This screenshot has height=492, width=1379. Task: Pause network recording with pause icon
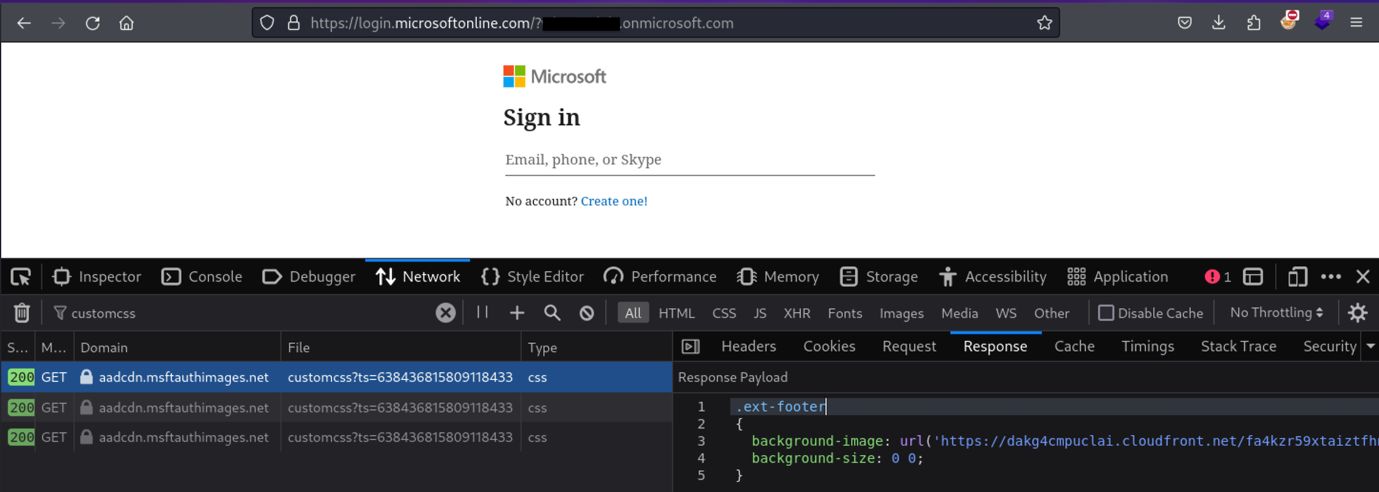click(x=482, y=313)
